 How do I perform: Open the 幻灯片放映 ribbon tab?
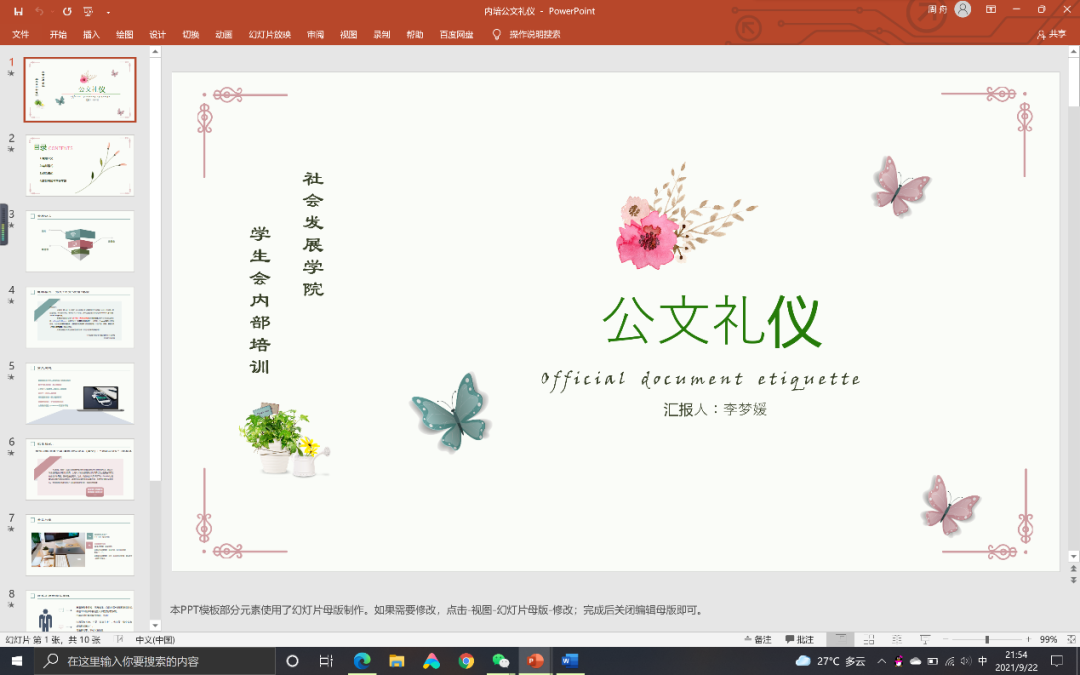pos(269,34)
